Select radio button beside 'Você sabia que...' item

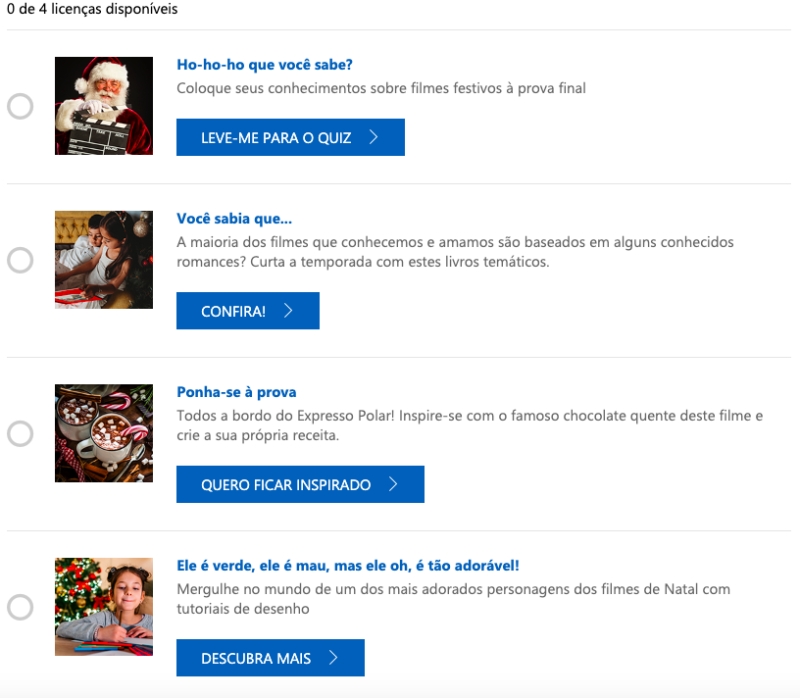(x=20, y=260)
